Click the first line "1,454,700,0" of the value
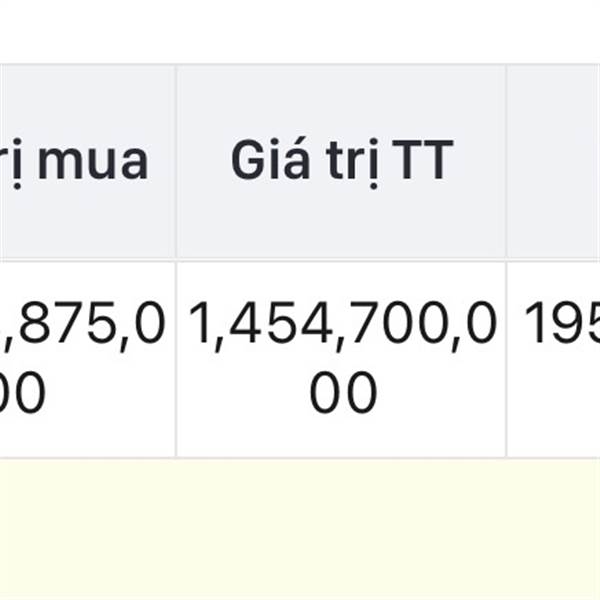 (343, 326)
